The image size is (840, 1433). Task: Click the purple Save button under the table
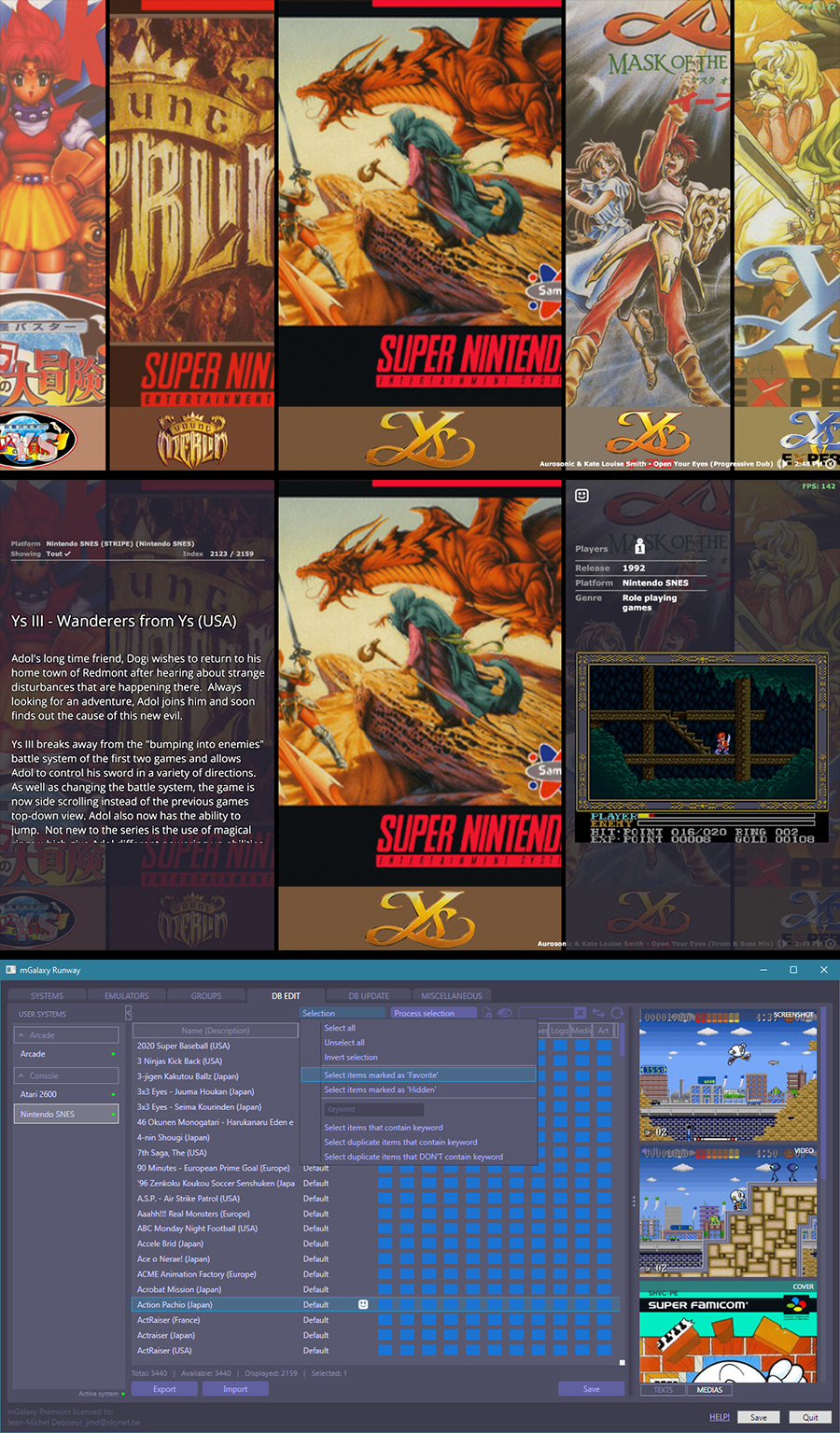(592, 1389)
